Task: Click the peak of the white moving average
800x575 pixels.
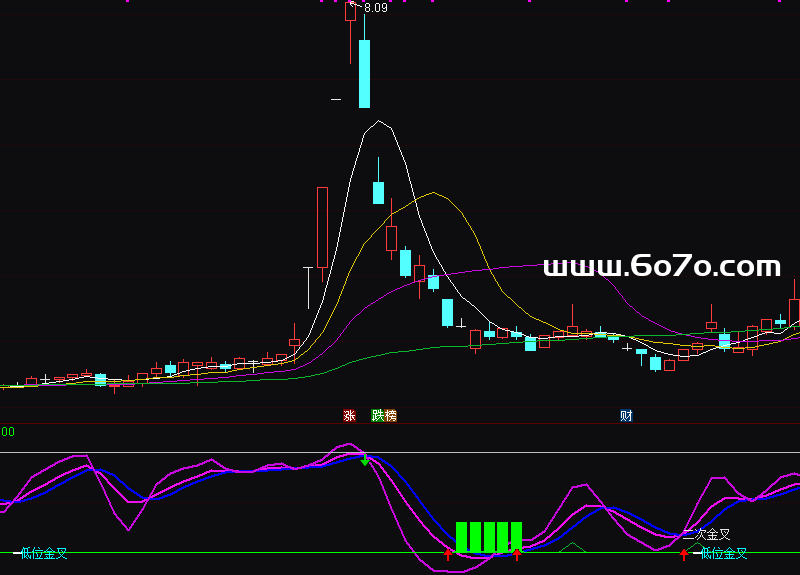Action: point(378,122)
